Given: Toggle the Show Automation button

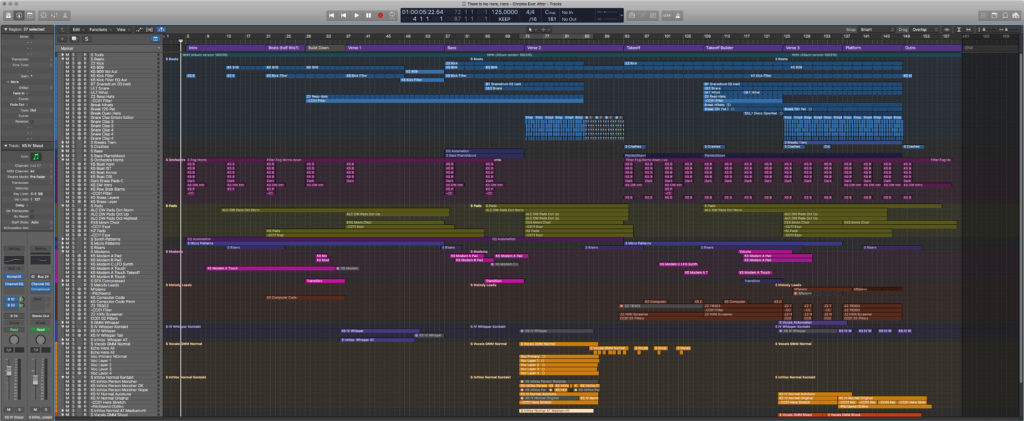Looking at the screenshot, I should coord(140,29).
